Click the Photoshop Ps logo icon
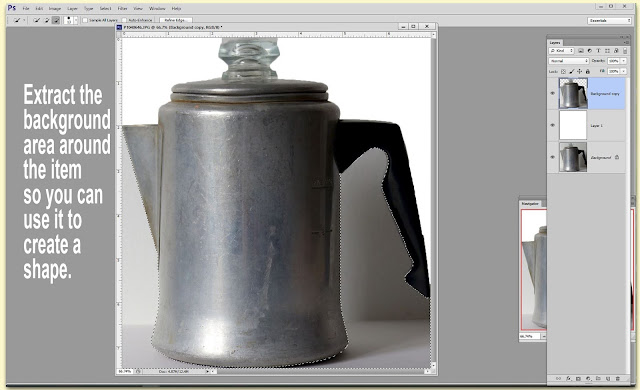This screenshot has width=640, height=390. [x=12, y=8]
